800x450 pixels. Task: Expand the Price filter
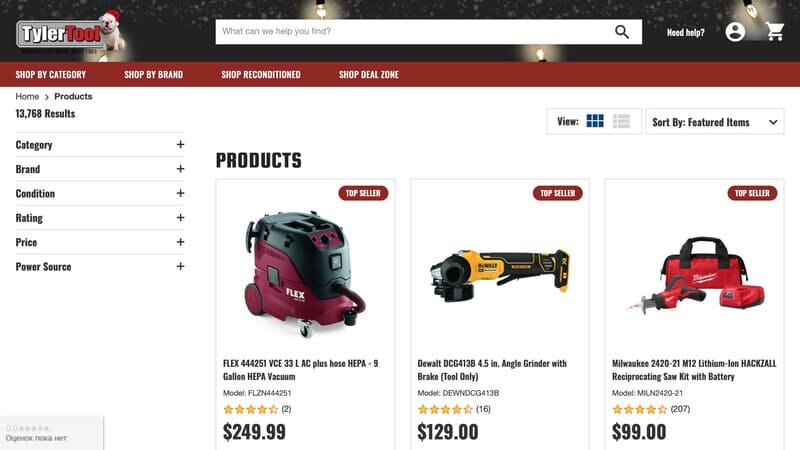pyautogui.click(x=99, y=242)
